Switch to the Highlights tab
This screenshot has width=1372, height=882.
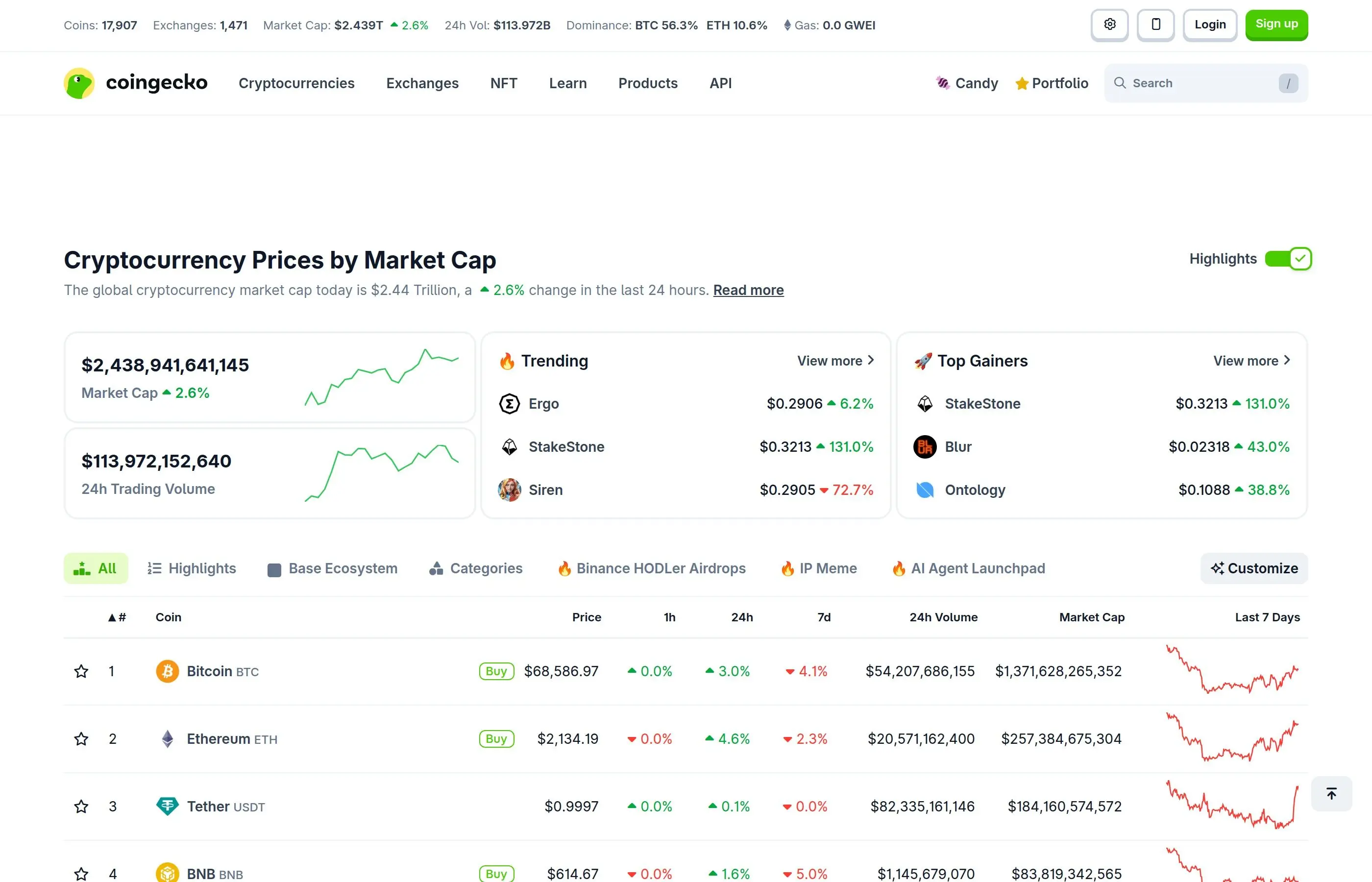click(x=192, y=568)
